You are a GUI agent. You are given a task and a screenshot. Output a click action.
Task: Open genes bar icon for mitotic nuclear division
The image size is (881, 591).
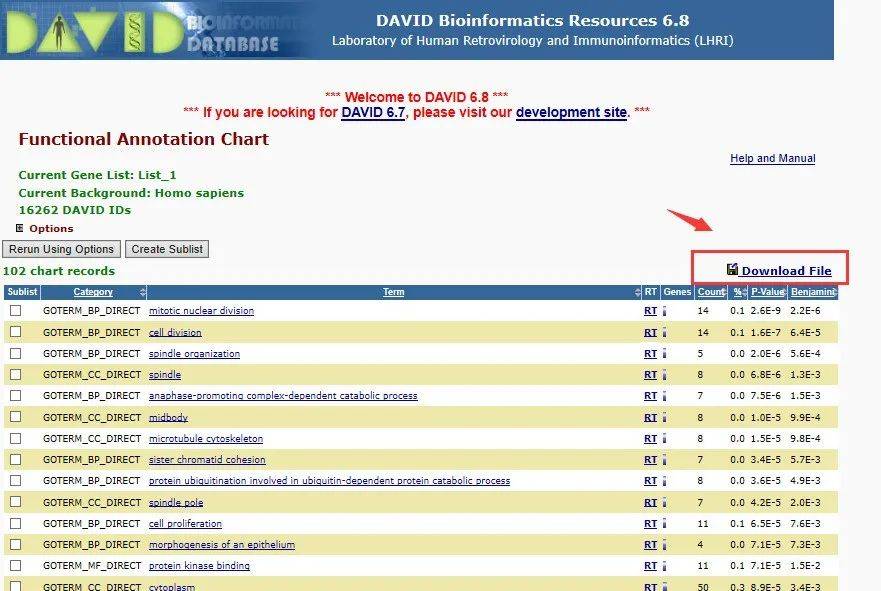pos(665,311)
